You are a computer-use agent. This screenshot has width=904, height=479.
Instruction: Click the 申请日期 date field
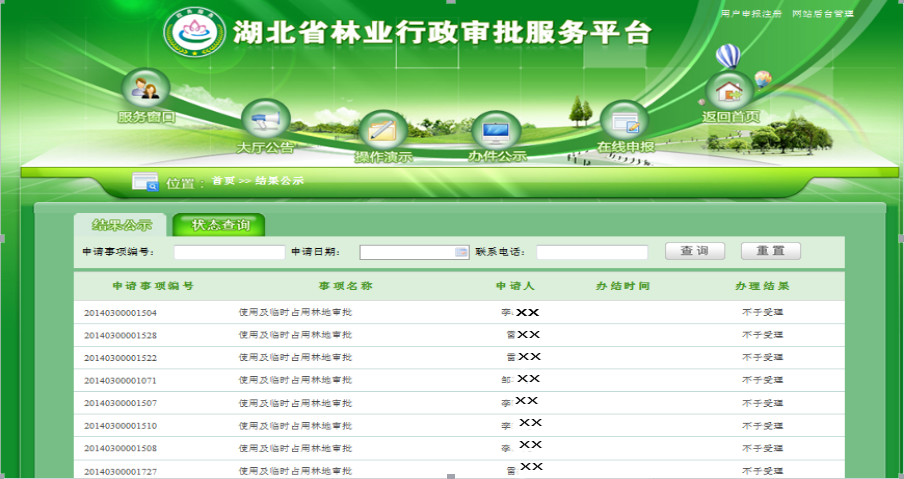click(407, 252)
